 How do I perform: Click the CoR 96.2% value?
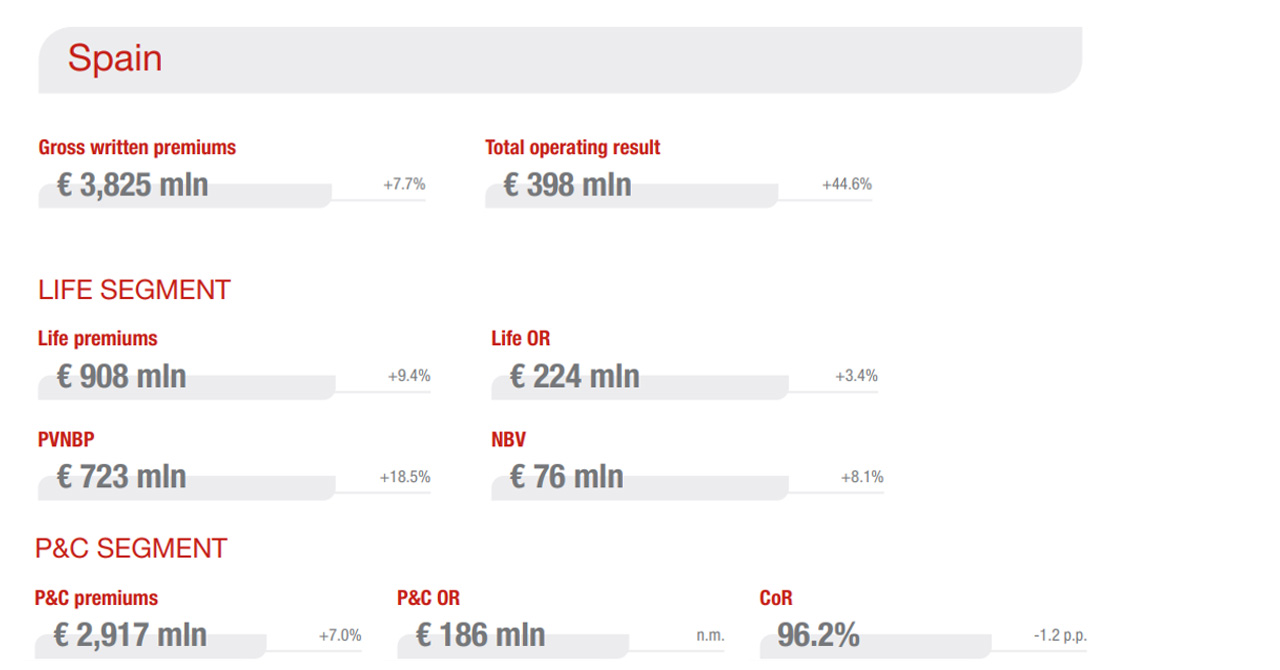coord(818,635)
